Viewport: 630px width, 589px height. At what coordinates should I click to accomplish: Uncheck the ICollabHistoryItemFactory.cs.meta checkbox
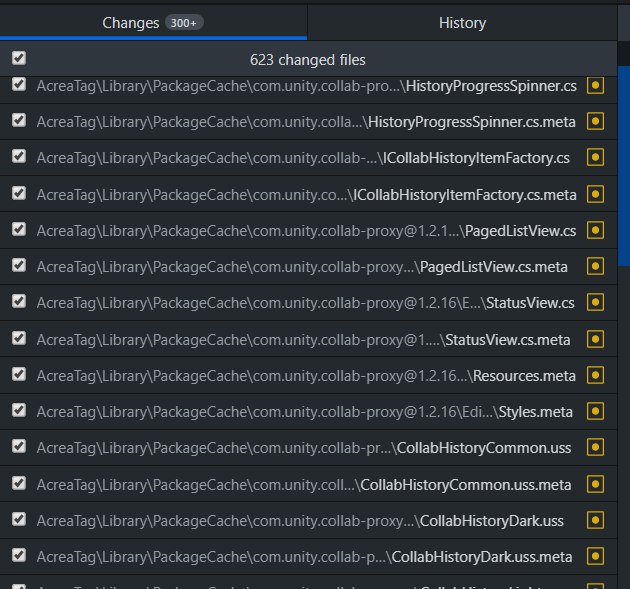click(19, 193)
